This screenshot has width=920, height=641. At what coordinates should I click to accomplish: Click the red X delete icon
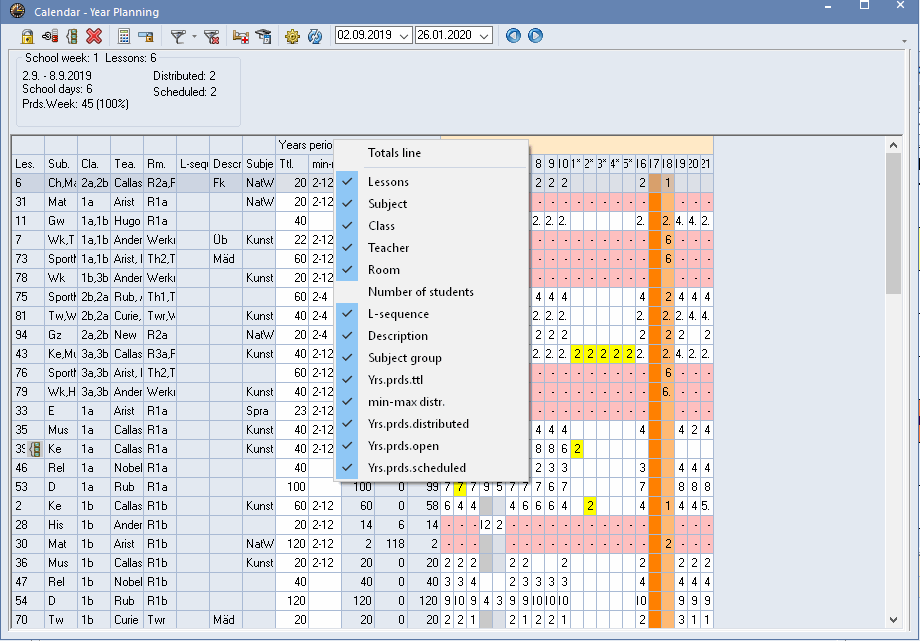tap(94, 36)
